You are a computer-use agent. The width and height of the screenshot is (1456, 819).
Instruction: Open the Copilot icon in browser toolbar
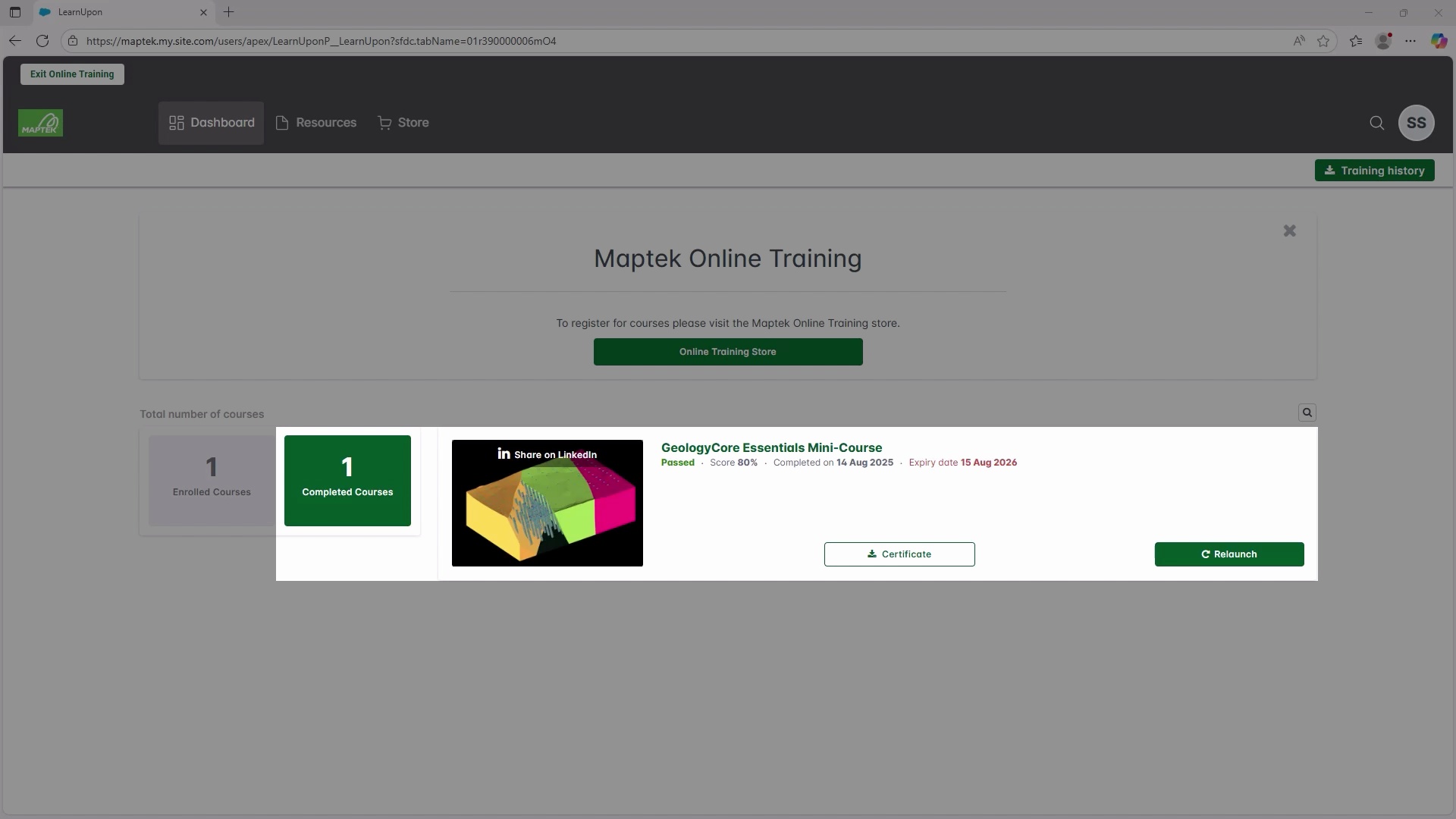1439,41
